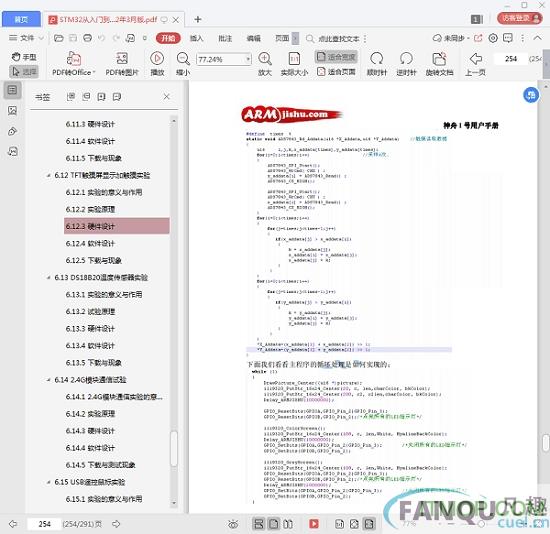Open bookmark 6.12.3 硬件设计
Viewport: 550px width, 534px height.
[117, 226]
